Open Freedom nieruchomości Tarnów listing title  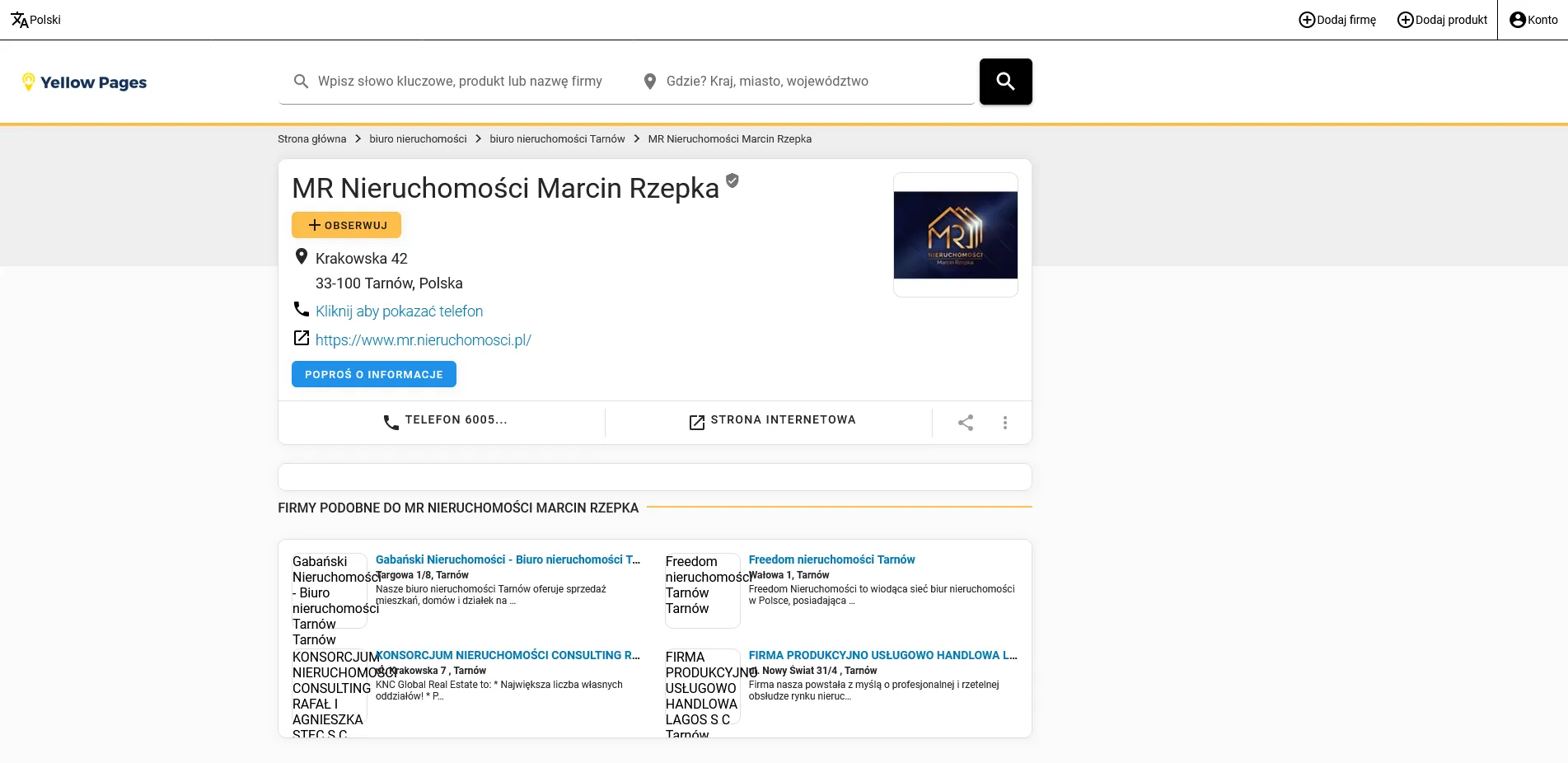coord(831,559)
